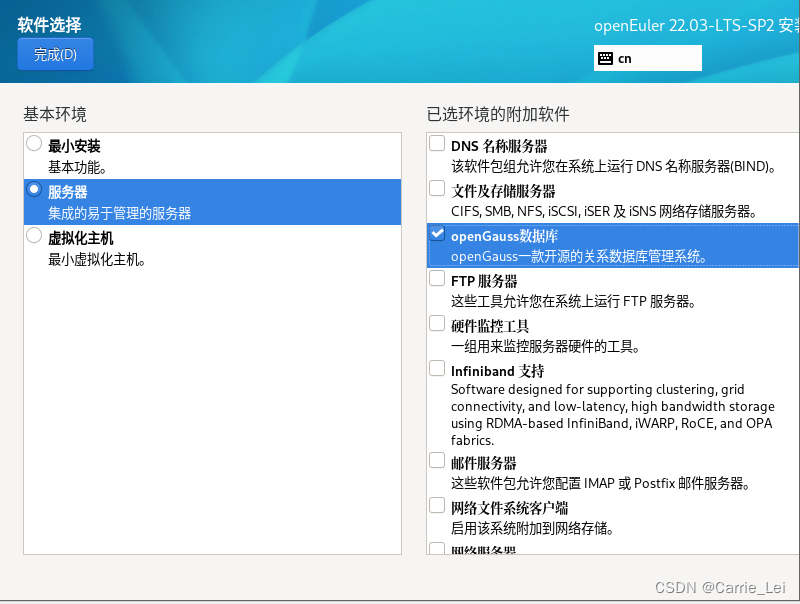Screen dimensions: 800x604
Task: Click the 邮件服务器 label
Action: [x=484, y=463]
